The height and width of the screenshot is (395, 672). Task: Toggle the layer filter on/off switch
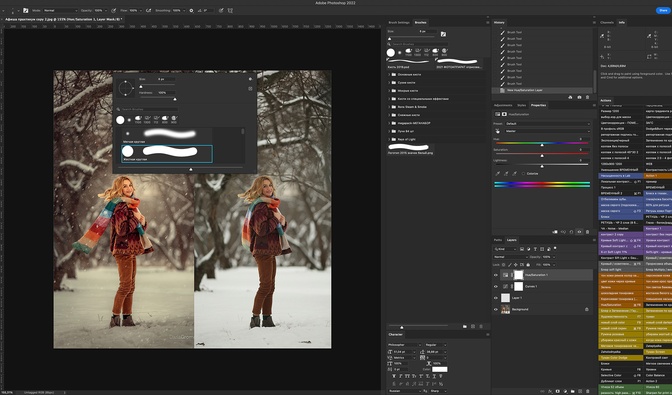pyautogui.click(x=555, y=248)
